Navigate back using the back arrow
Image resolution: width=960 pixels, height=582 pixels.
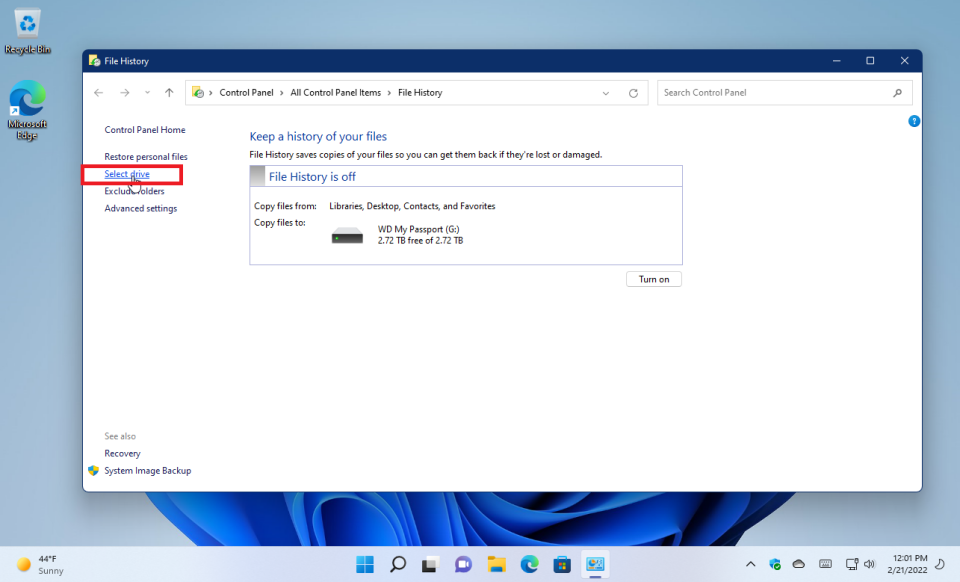(98, 92)
